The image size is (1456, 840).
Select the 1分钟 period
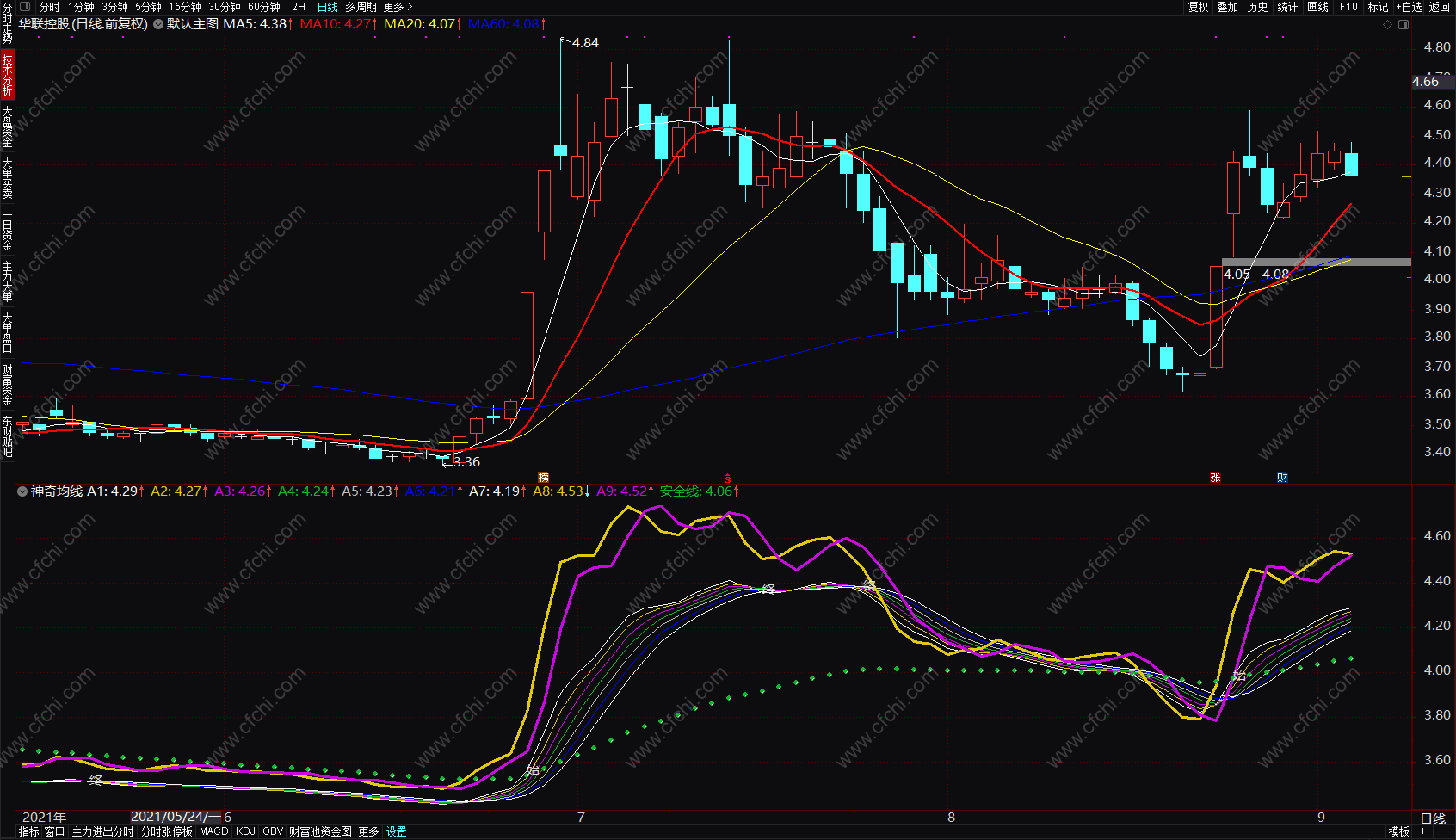pos(82,7)
